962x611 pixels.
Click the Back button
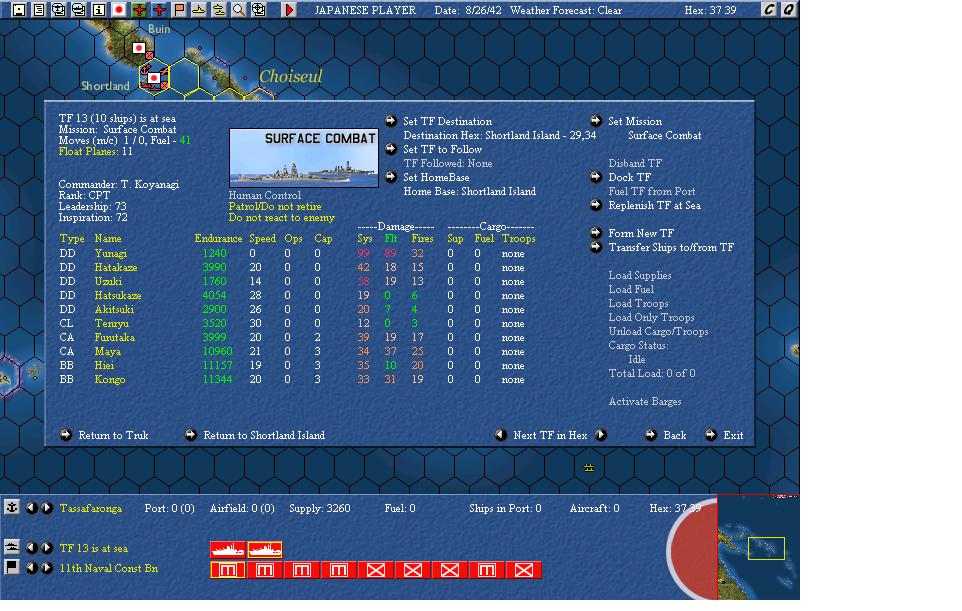click(x=674, y=435)
